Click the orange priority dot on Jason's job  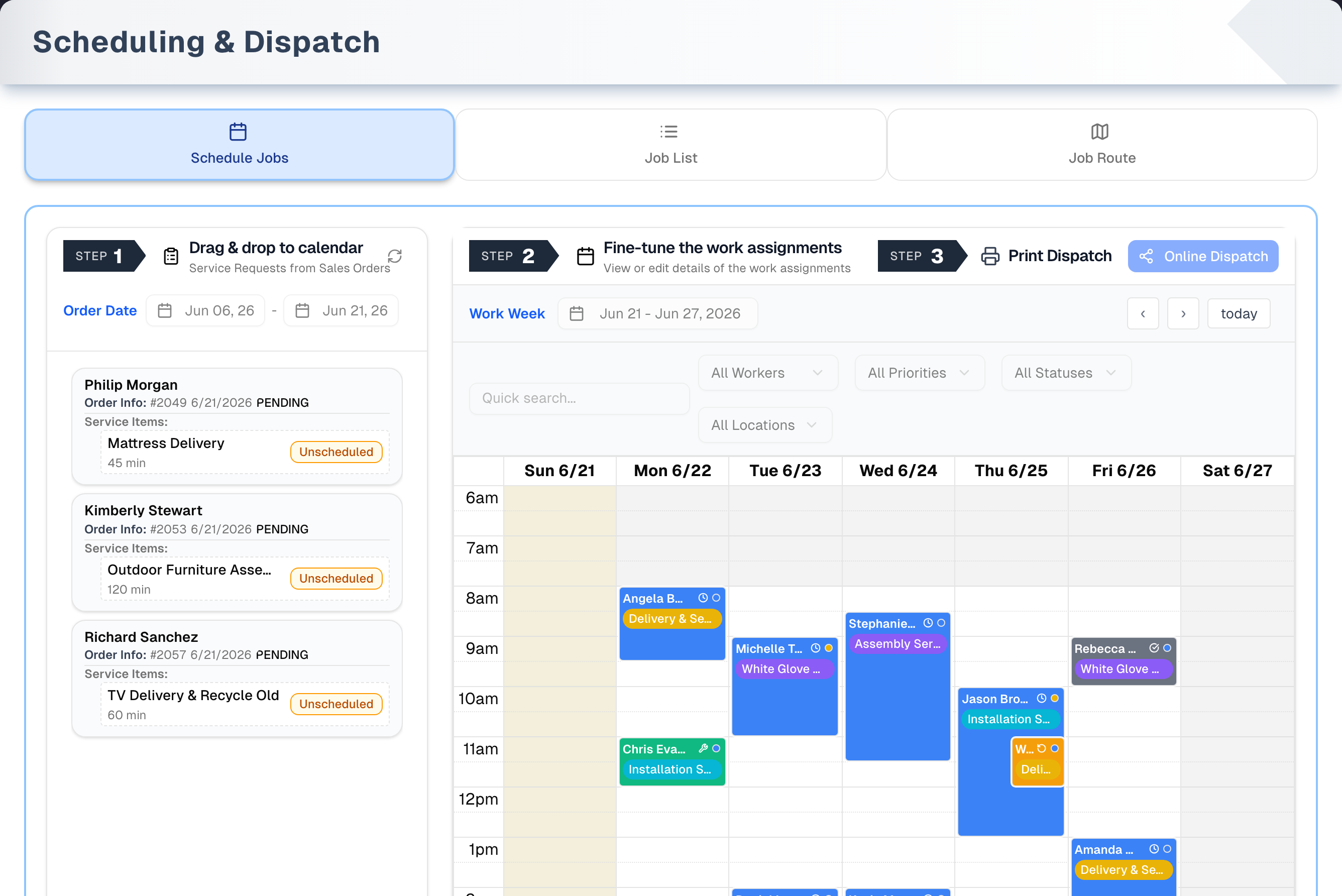coord(1055,698)
